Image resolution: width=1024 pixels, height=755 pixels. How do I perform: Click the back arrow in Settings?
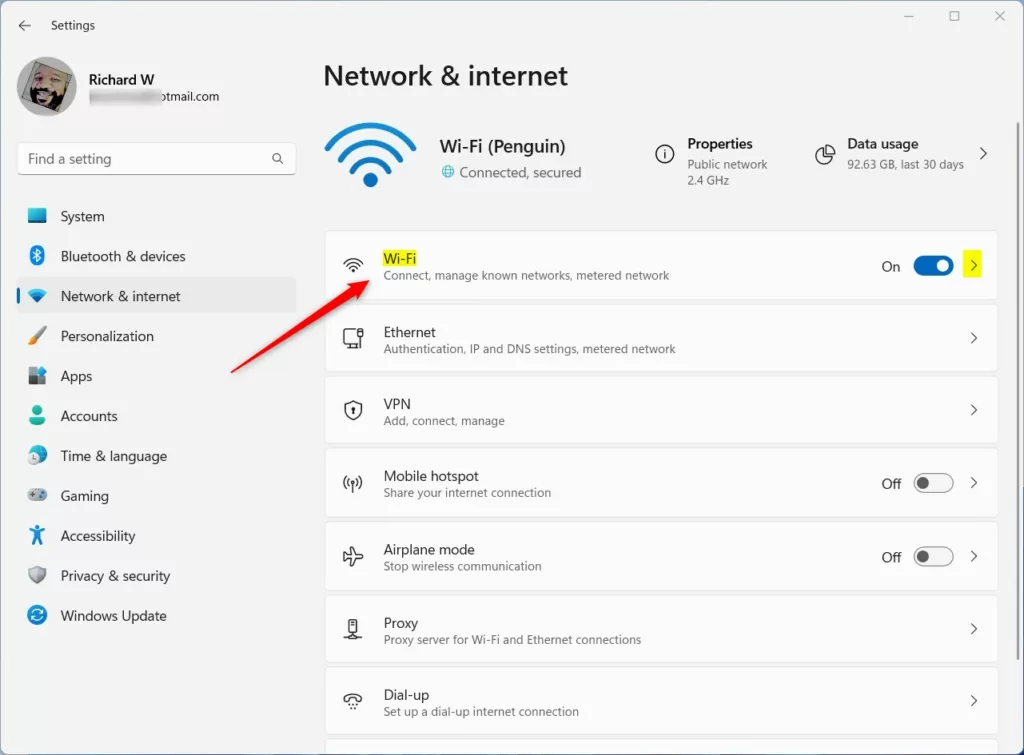click(25, 25)
